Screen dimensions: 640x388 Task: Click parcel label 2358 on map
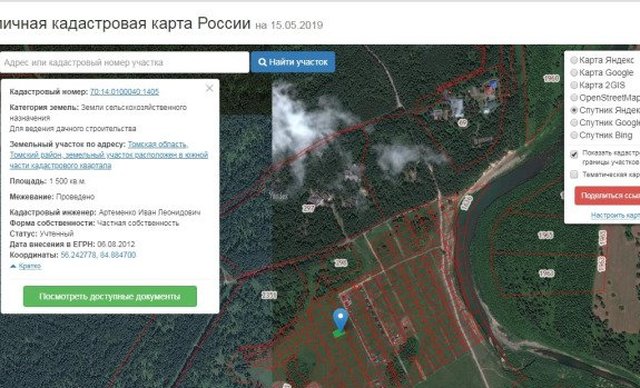coord(269,295)
